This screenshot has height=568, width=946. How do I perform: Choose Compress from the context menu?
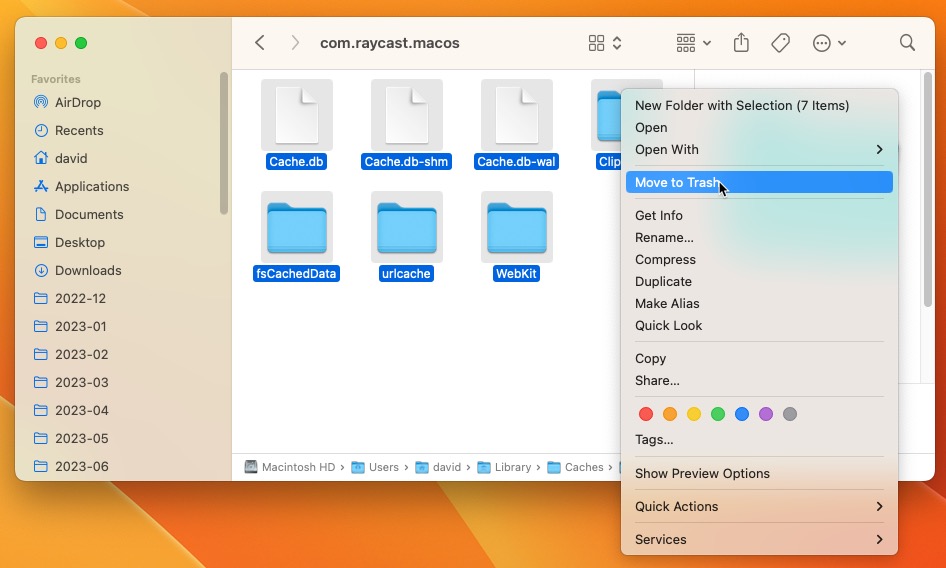pos(665,260)
